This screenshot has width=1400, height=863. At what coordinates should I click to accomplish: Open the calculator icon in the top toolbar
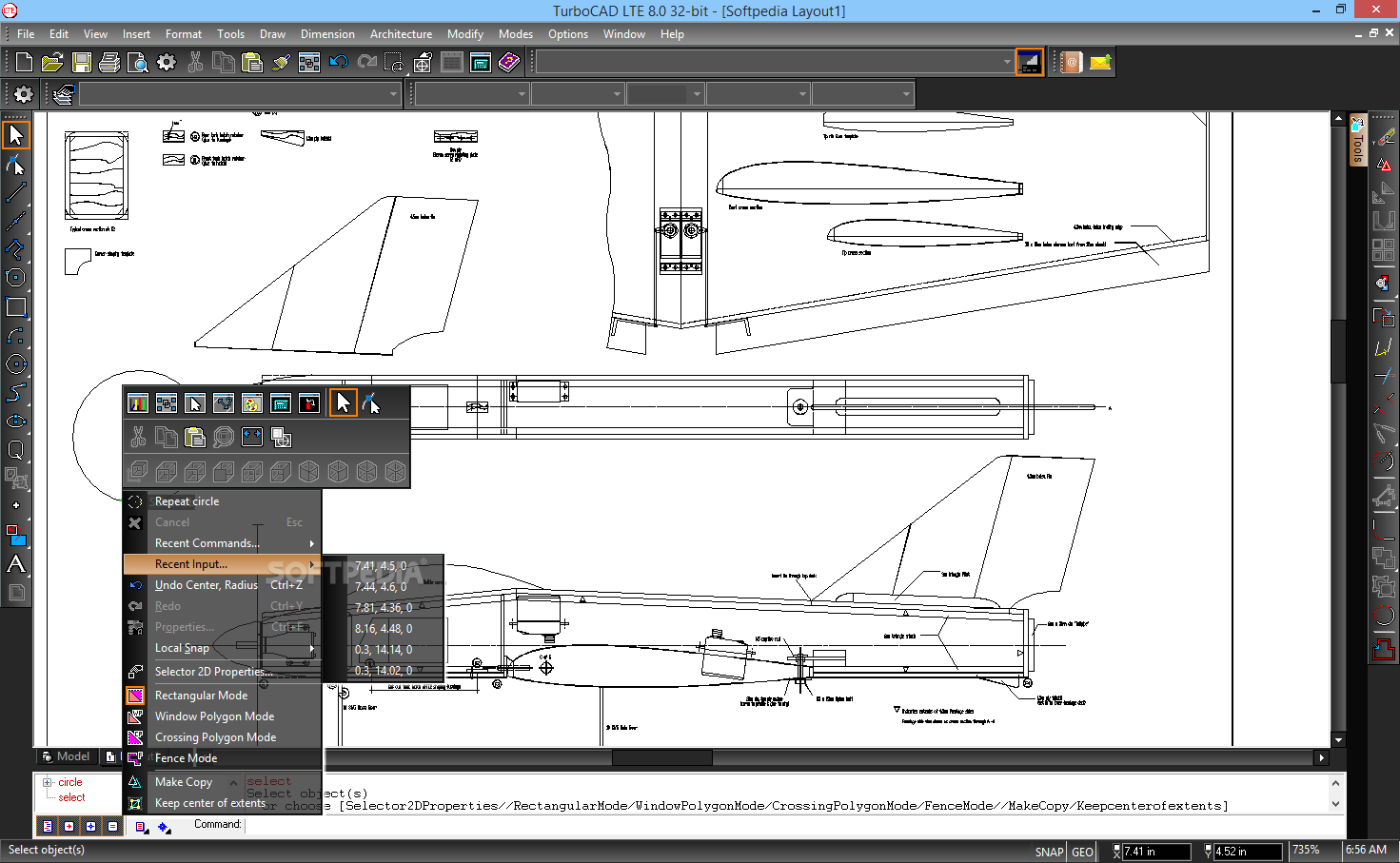[x=481, y=63]
